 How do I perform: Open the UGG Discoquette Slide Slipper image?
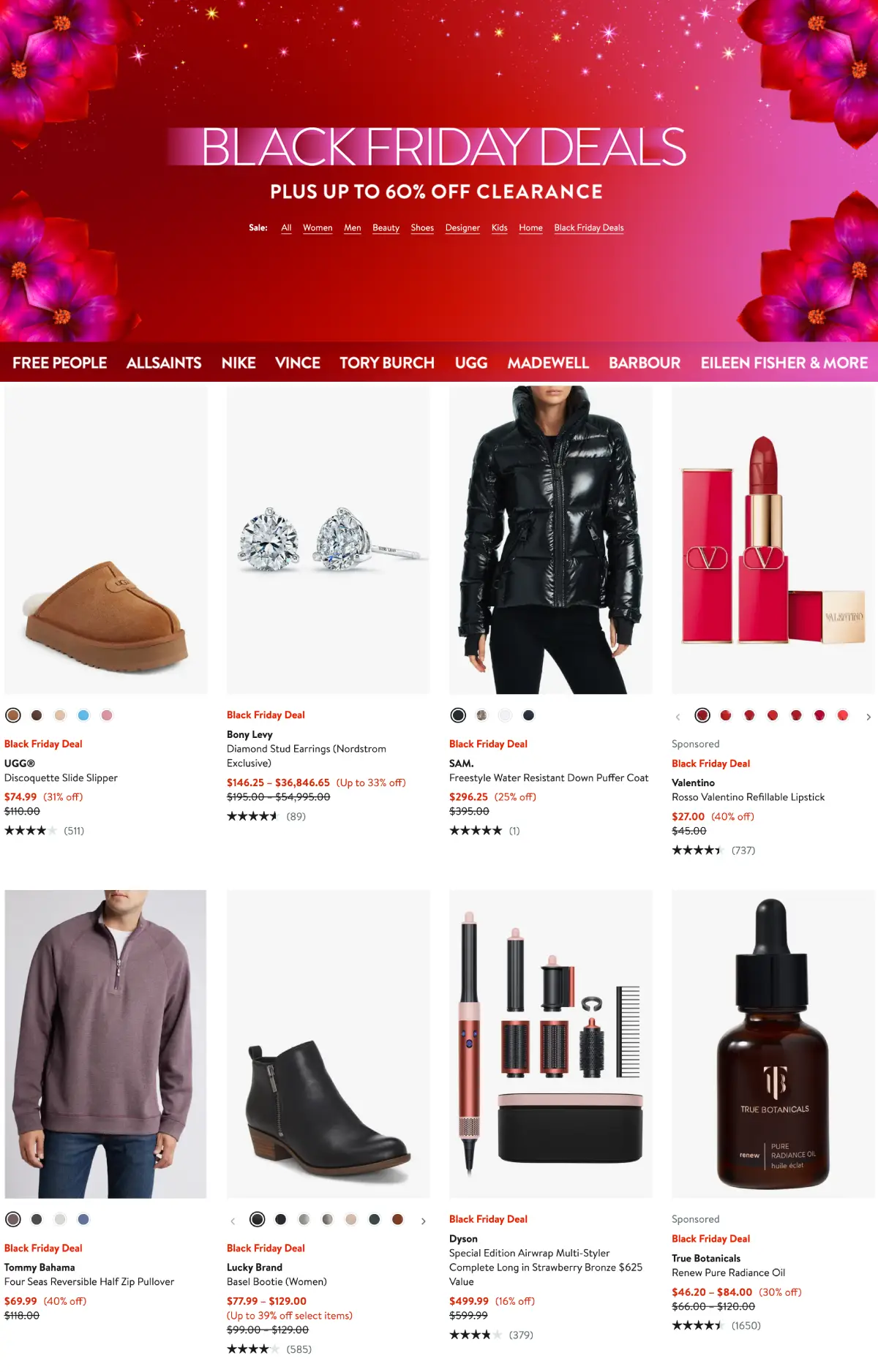click(106, 540)
